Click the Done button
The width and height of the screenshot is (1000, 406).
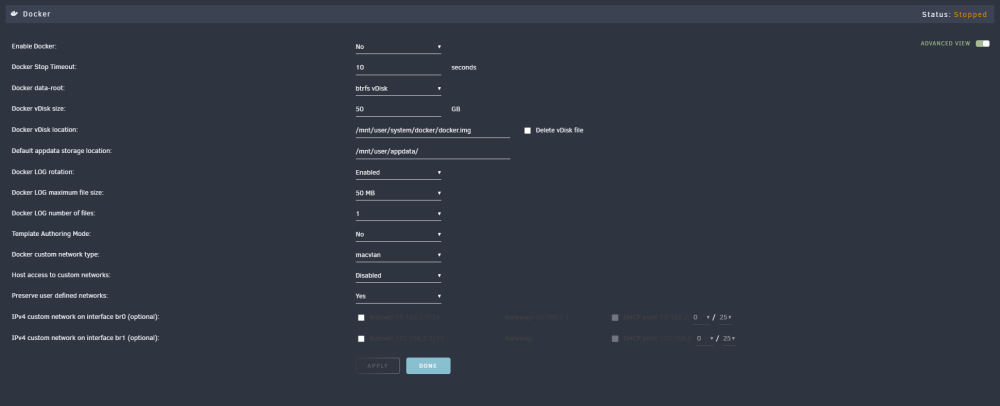(428, 366)
